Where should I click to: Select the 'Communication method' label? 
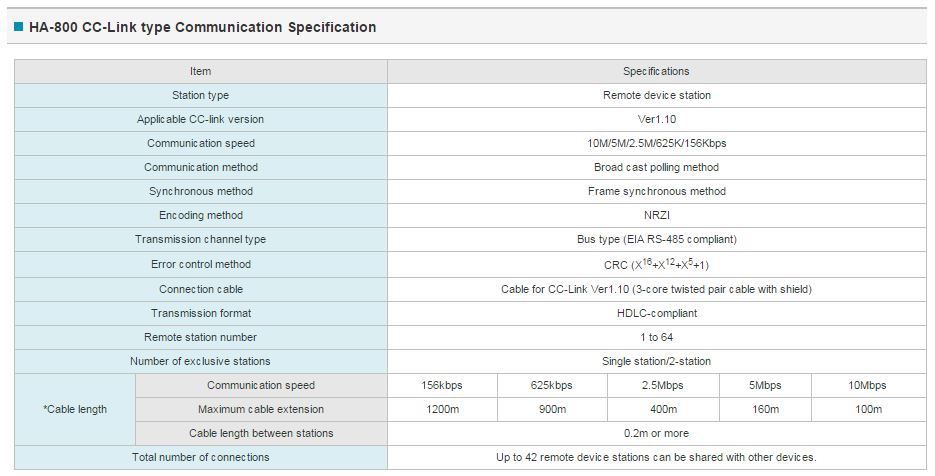pyautogui.click(x=201, y=167)
